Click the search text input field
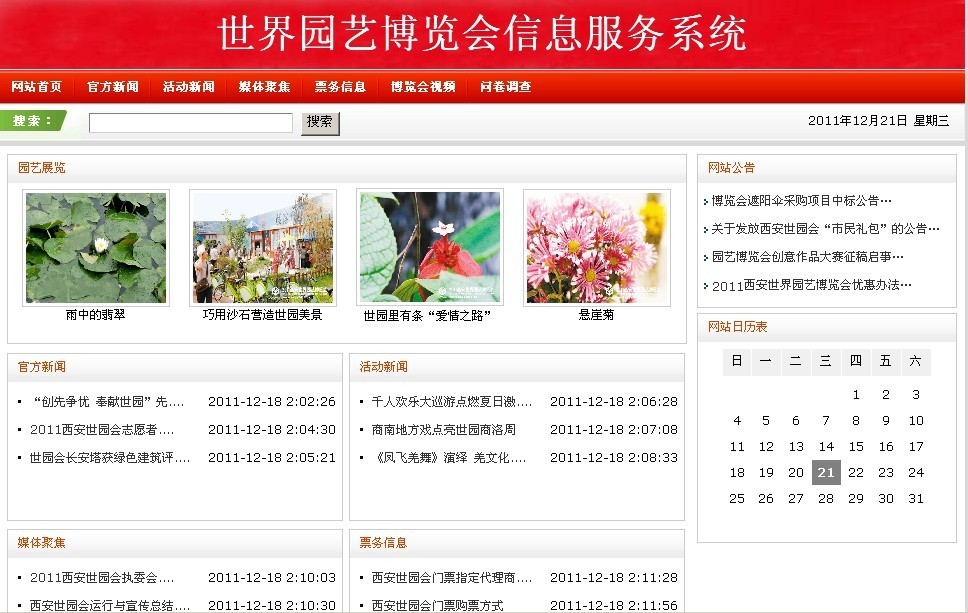 [191, 123]
